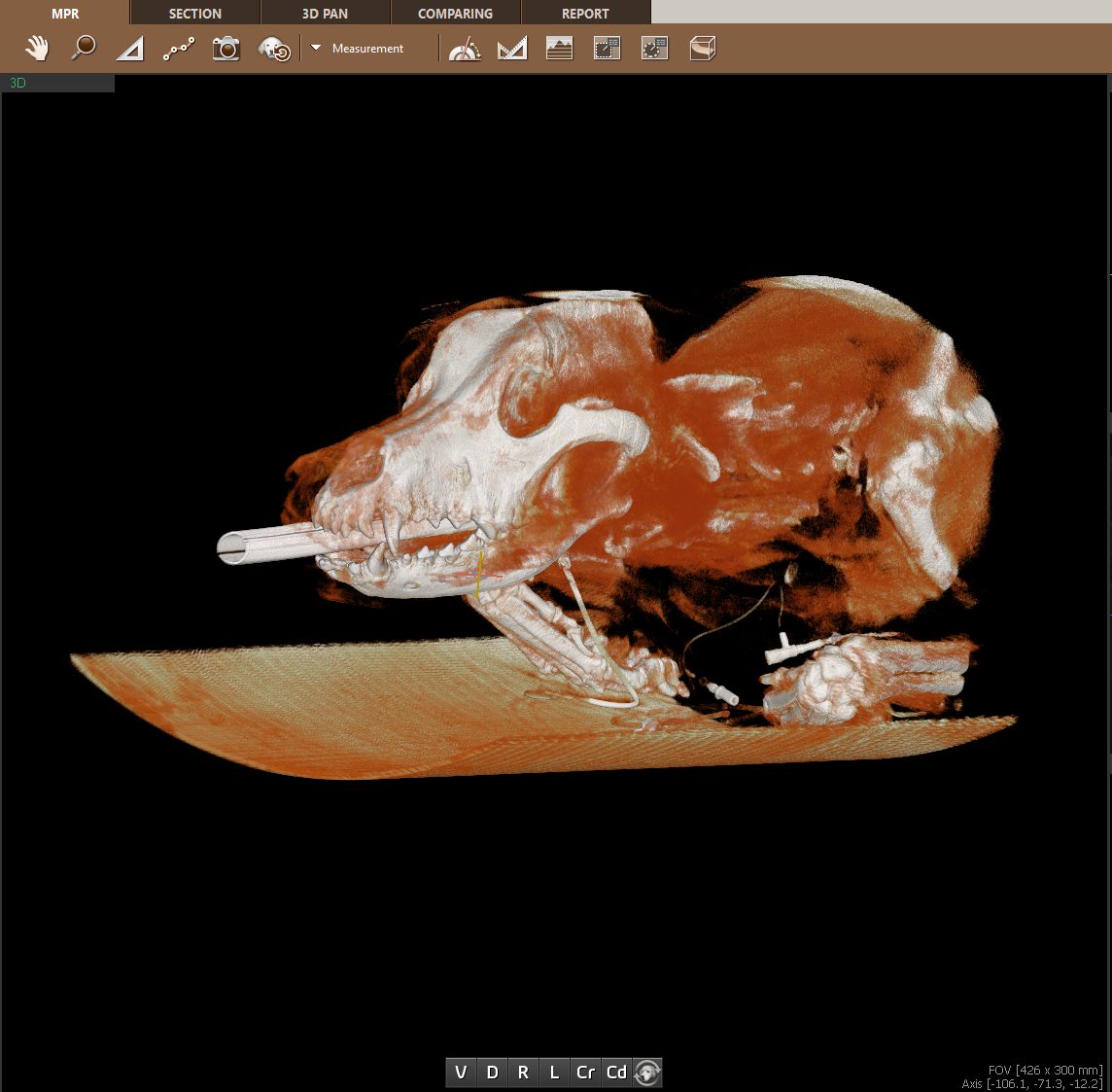Screen dimensions: 1112x1092
Task: Choose the triangle window level tool
Action: (x=130, y=48)
